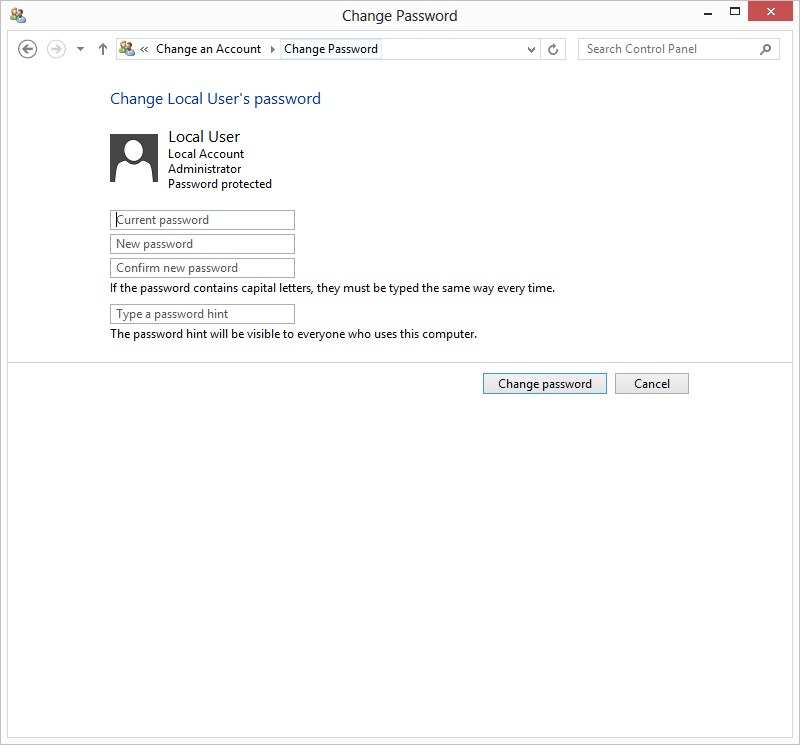Select the Change Password breadcrumb item

(331, 49)
